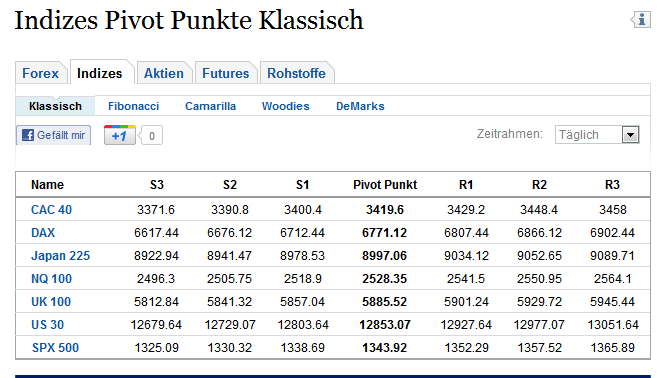The width and height of the screenshot is (660, 378).
Task: Choose the DeMarks pivot method
Action: tap(360, 106)
